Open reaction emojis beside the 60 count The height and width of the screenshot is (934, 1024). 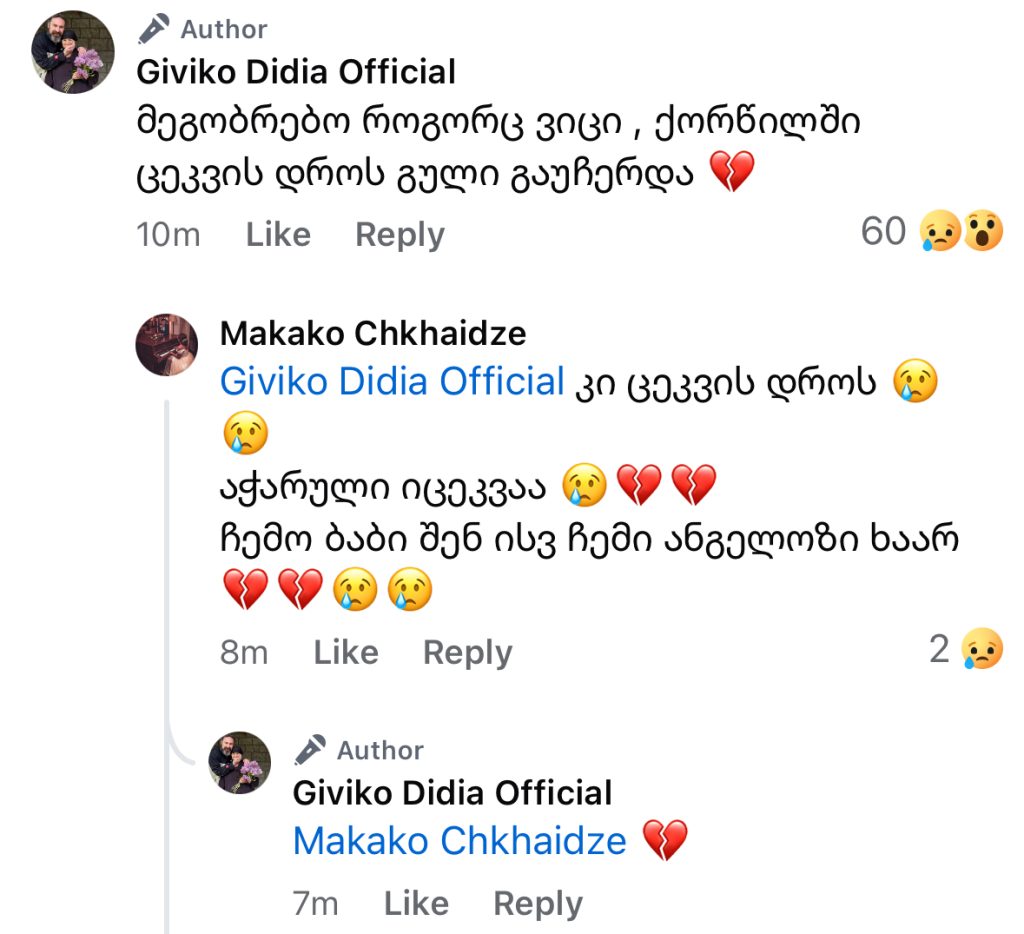click(964, 234)
